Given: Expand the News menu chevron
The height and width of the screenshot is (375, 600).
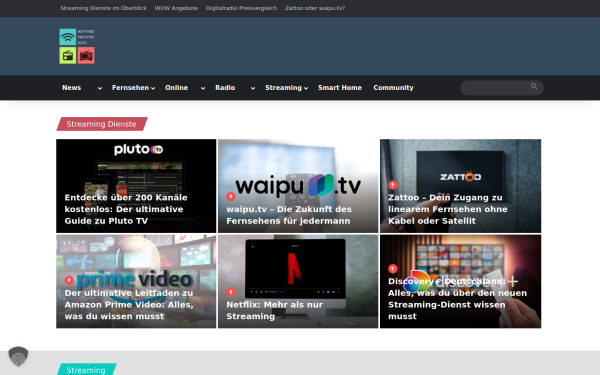Looking at the screenshot, I should [99, 88].
